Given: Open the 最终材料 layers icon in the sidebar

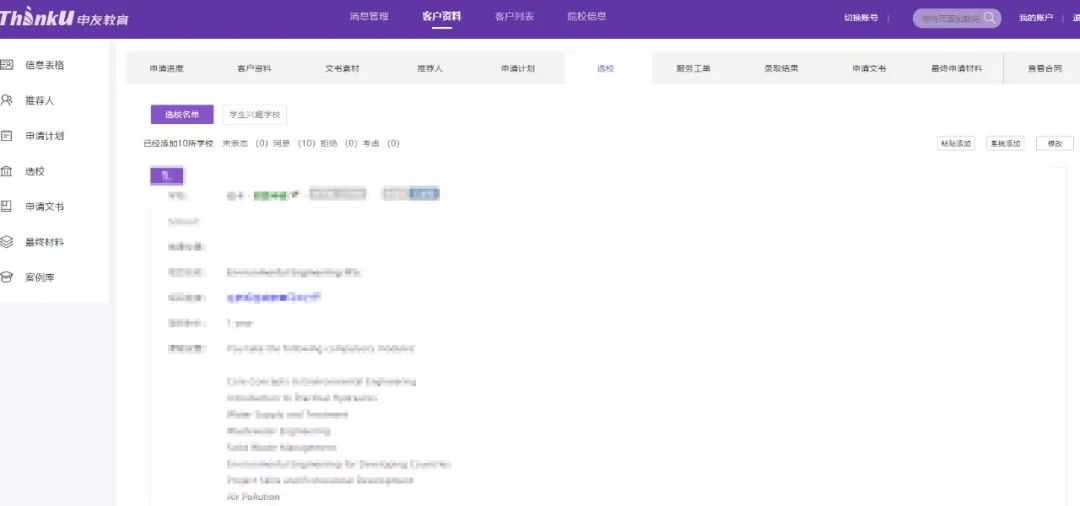Looking at the screenshot, I should click(x=7, y=242).
